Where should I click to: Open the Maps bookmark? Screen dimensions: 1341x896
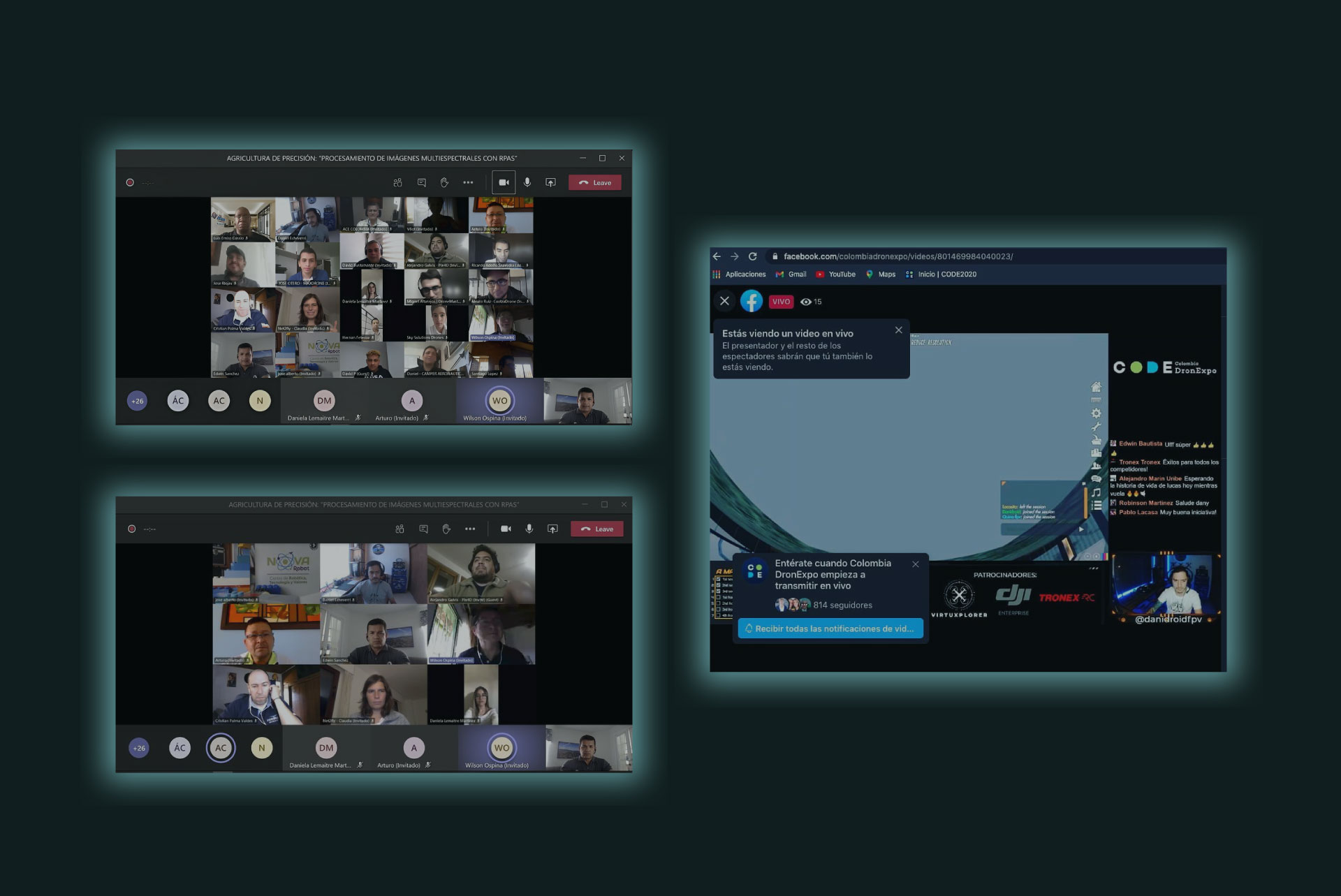pos(881,274)
